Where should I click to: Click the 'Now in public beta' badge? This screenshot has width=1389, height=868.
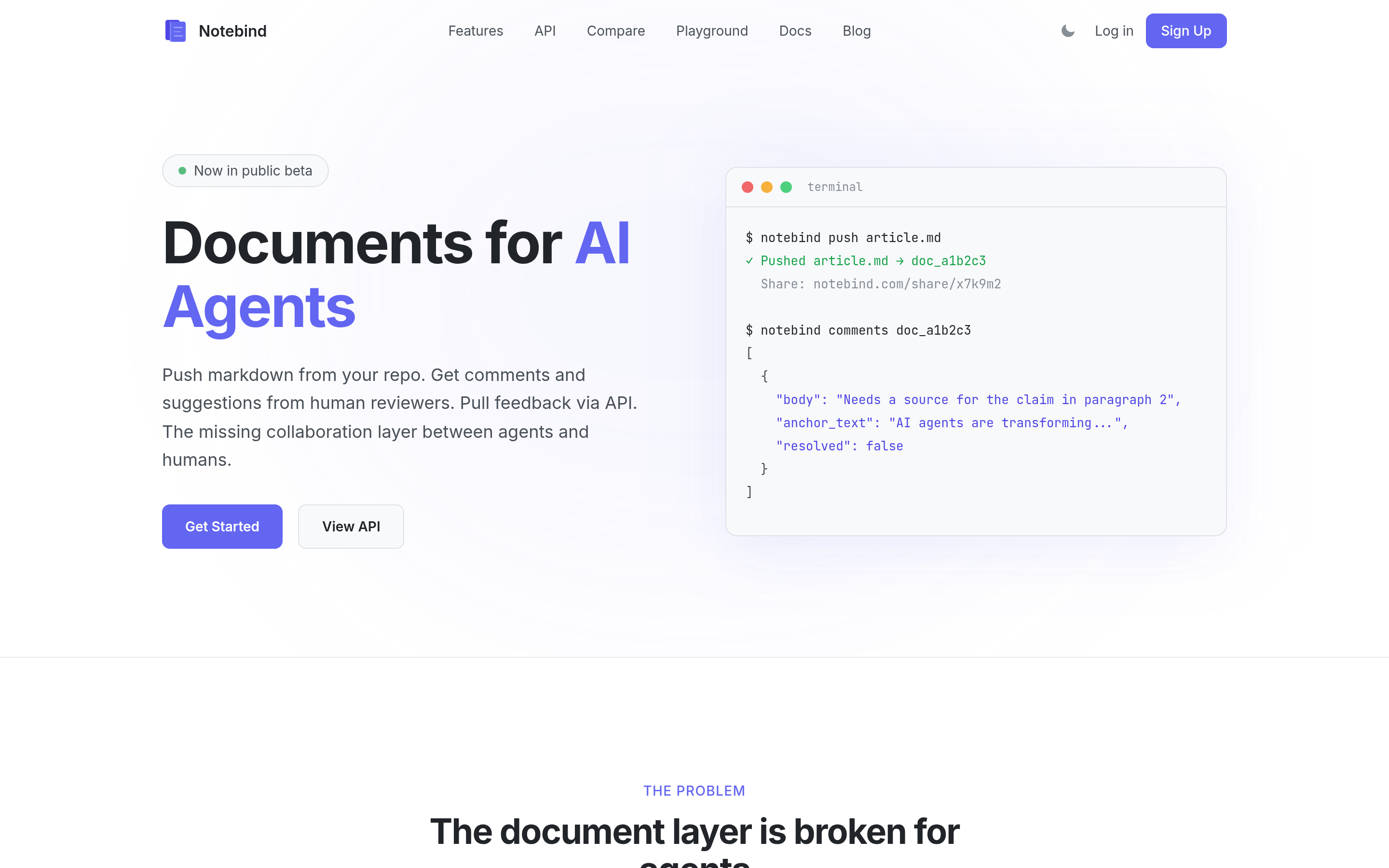click(245, 171)
